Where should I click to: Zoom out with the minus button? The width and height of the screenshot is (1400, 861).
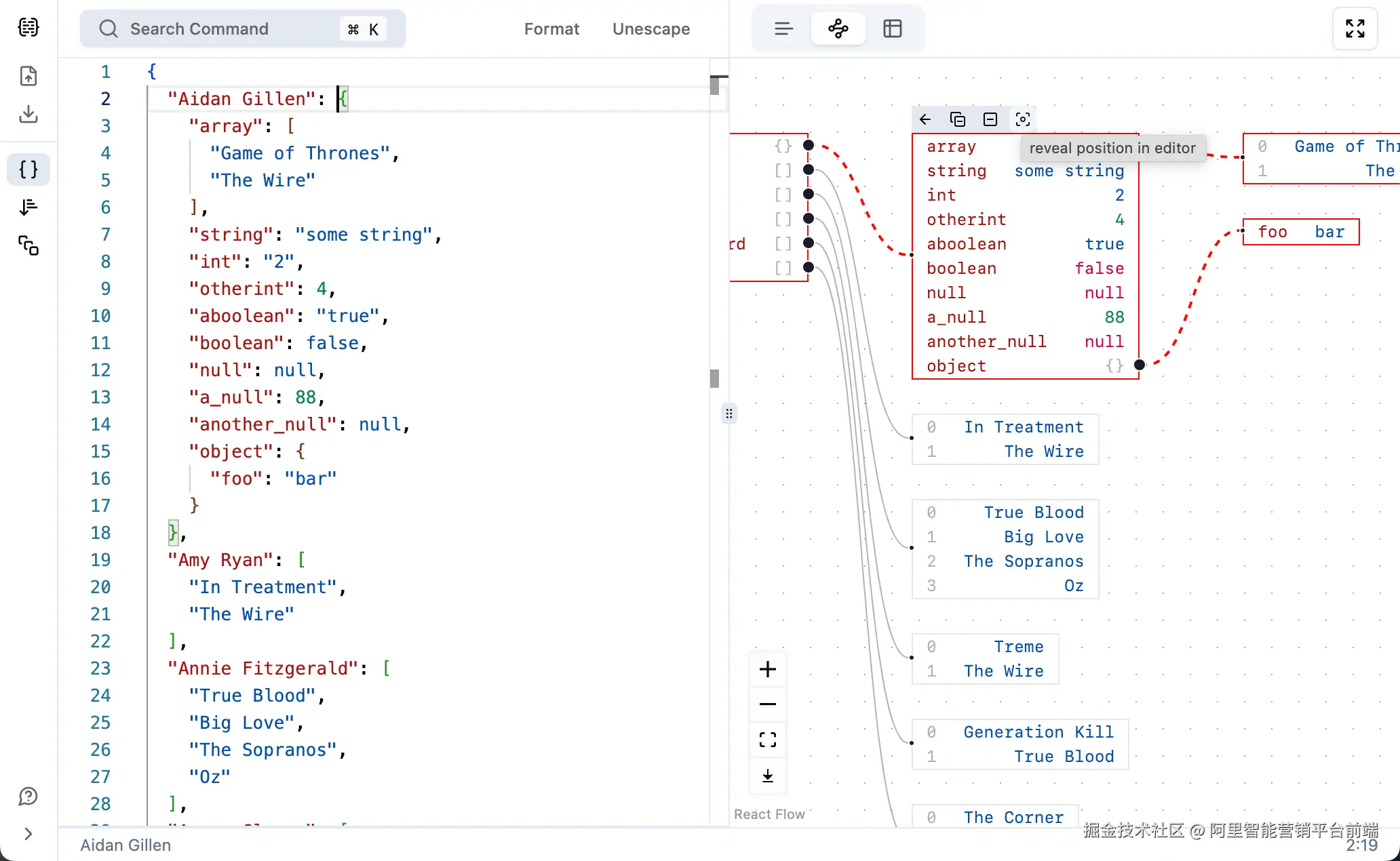tap(768, 704)
